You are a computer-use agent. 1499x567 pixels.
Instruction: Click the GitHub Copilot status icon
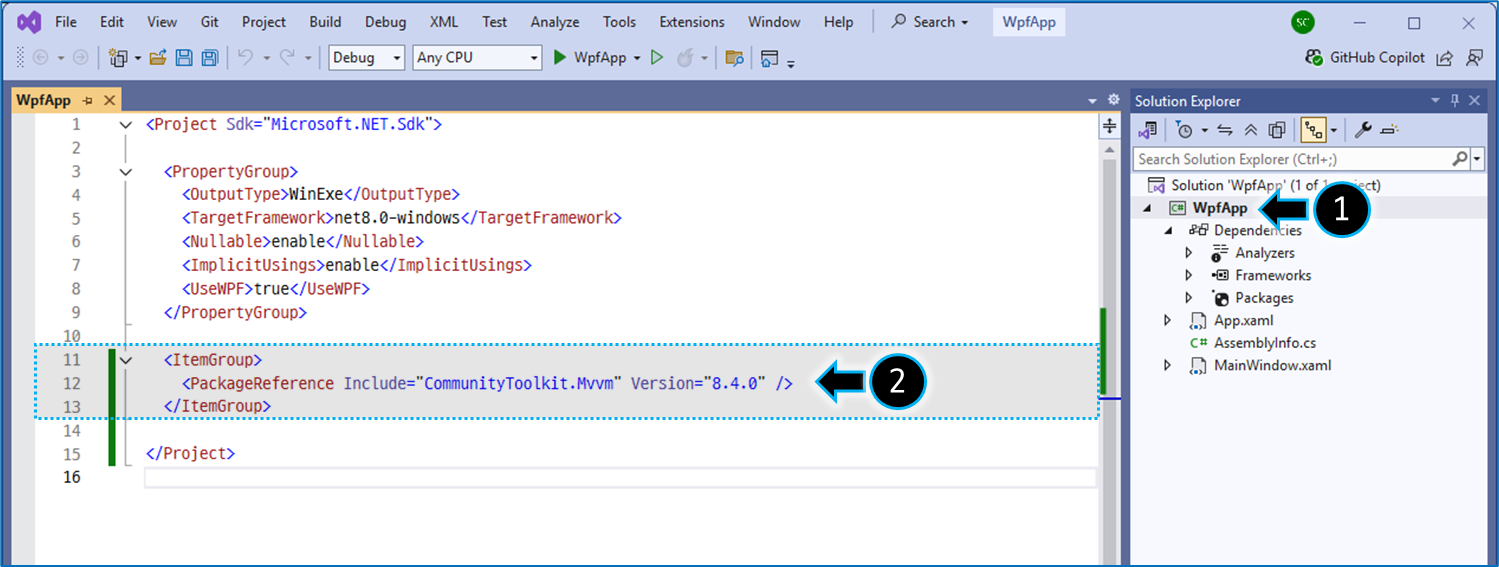[1315, 57]
